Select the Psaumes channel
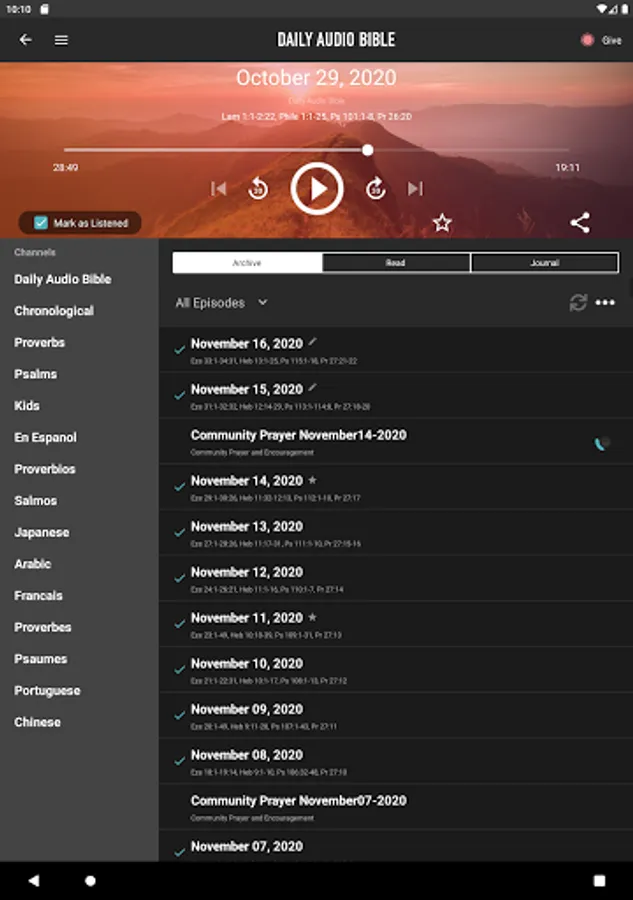The image size is (633, 900). pos(41,658)
